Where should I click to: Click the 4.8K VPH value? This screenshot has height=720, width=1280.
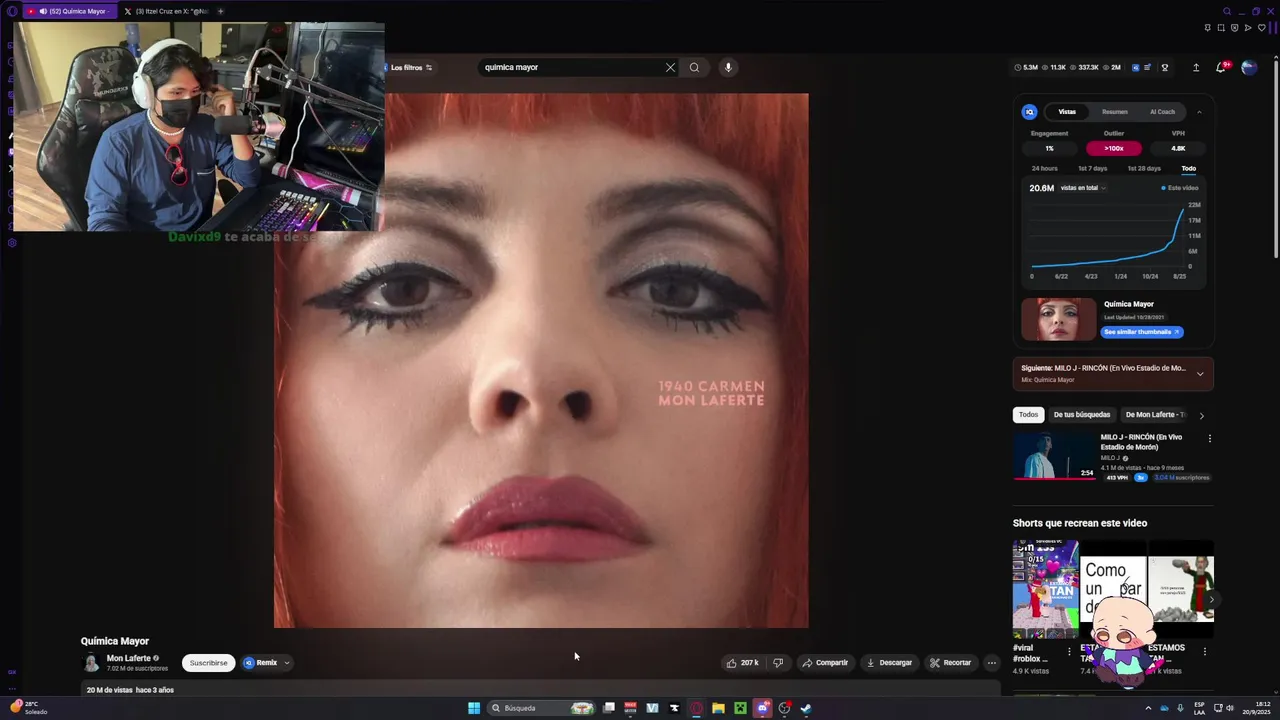coord(1178,148)
